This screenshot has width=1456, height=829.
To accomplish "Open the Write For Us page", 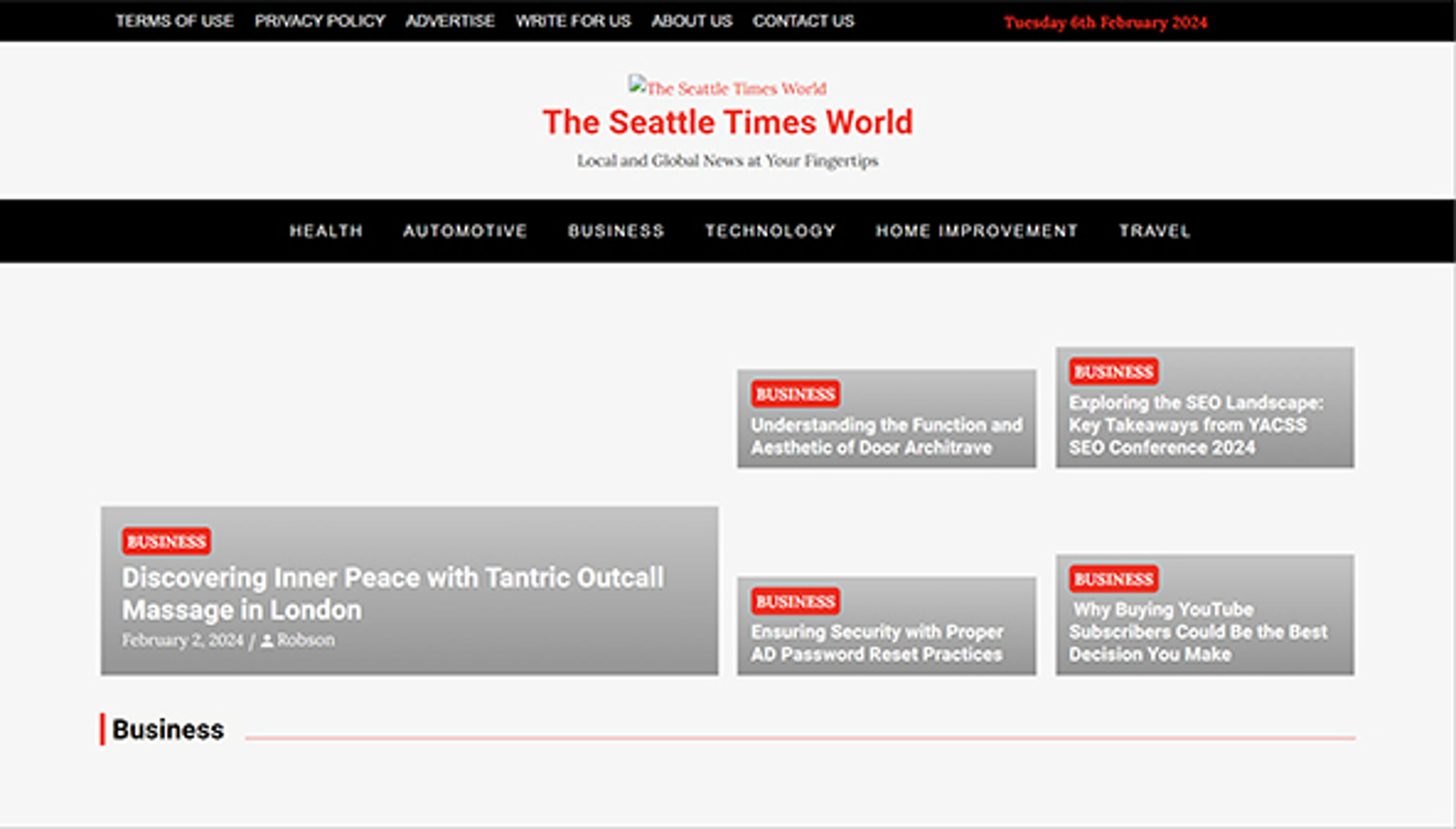I will (x=573, y=21).
